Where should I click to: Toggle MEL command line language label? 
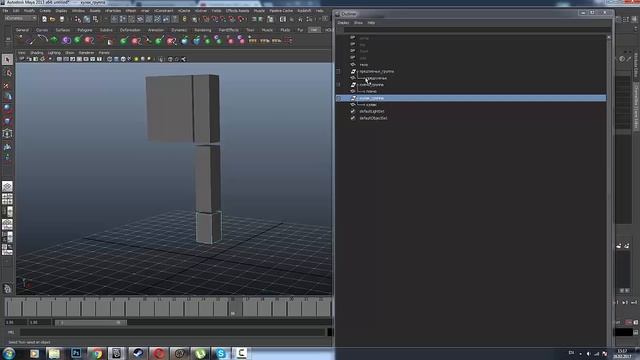click(11, 332)
